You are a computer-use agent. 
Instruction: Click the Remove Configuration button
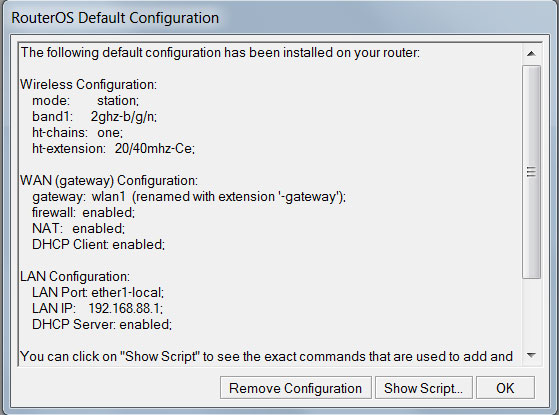296,388
